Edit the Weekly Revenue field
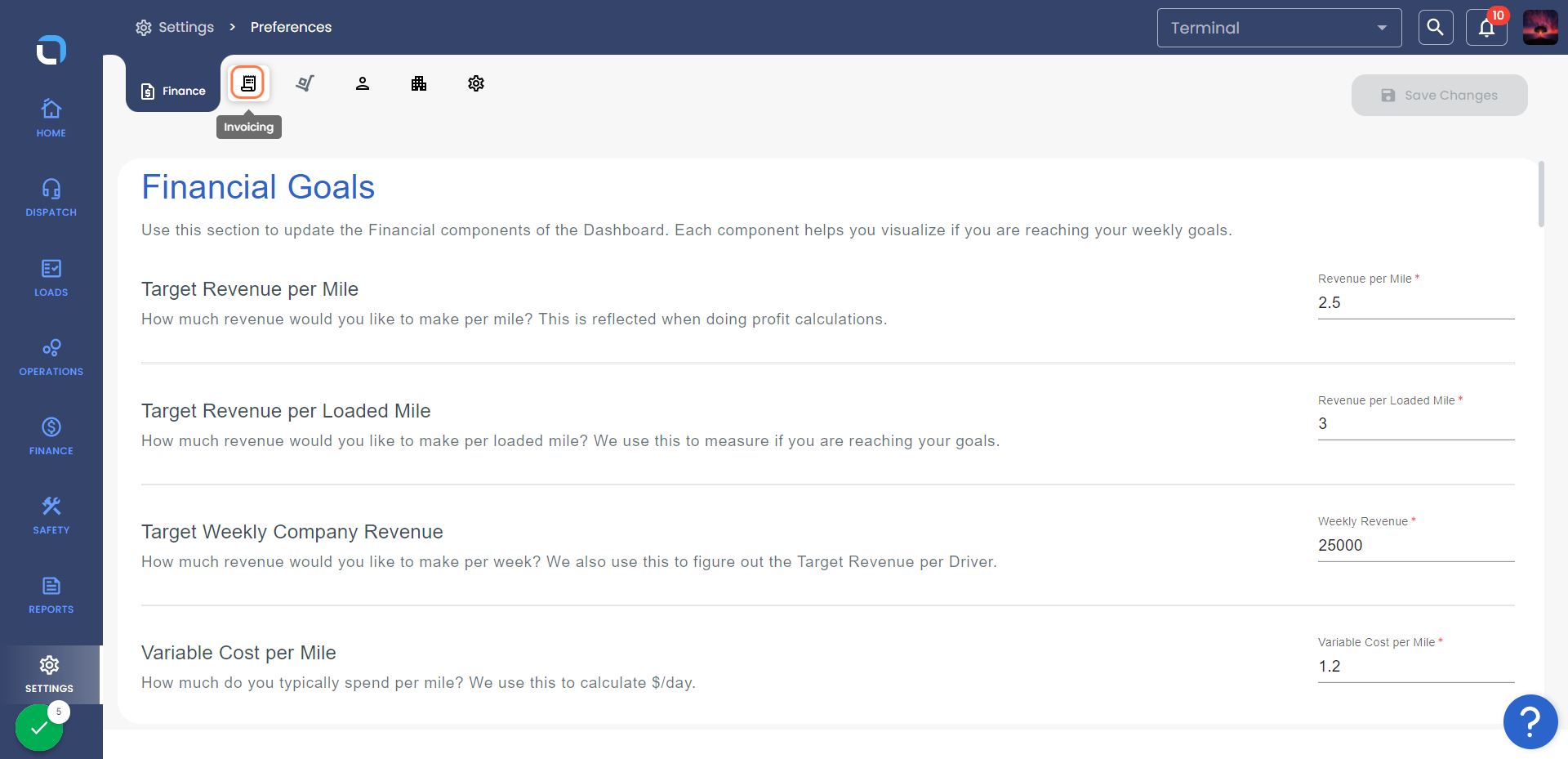This screenshot has height=759, width=1568. (1416, 545)
